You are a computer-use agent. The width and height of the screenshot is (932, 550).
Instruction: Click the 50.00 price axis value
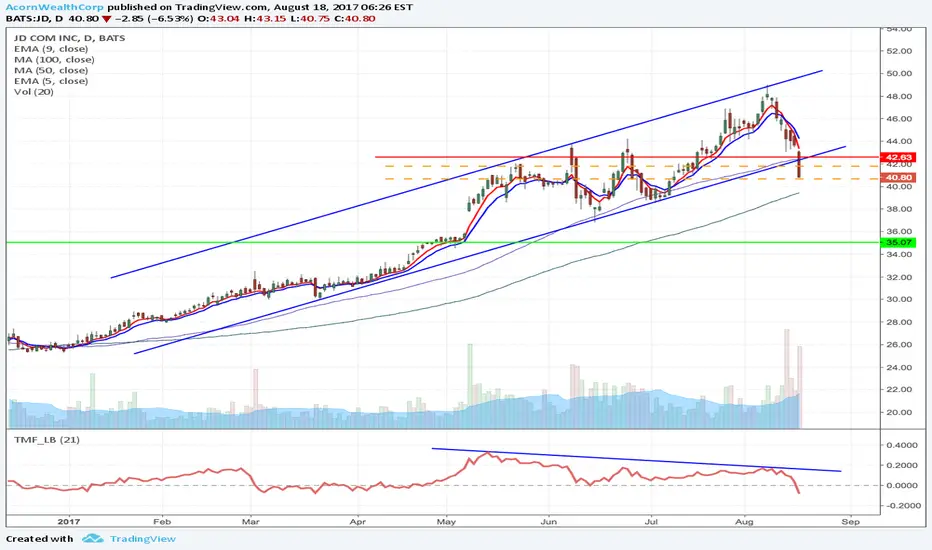pos(899,74)
